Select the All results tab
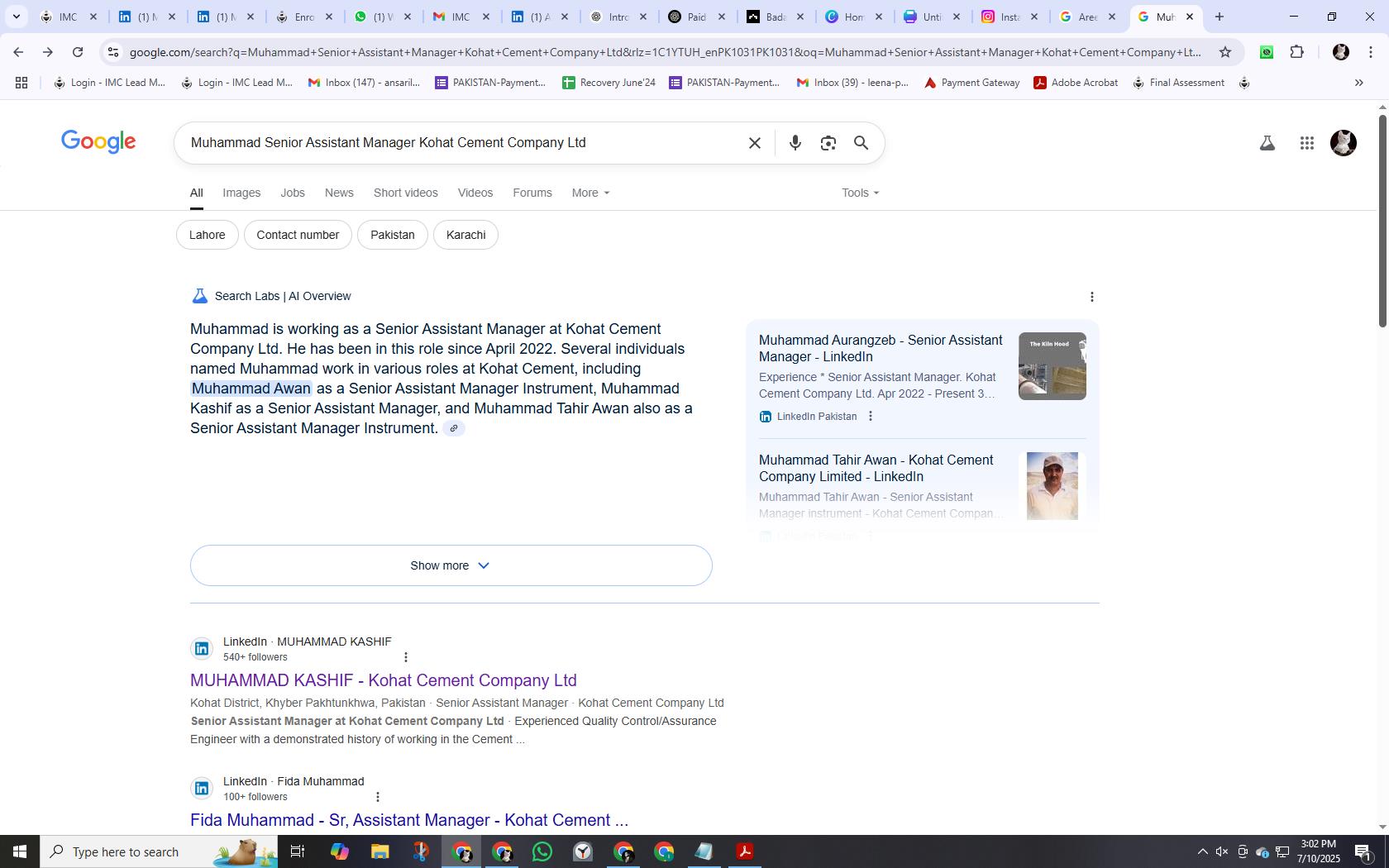The height and width of the screenshot is (868, 1389). (x=196, y=193)
